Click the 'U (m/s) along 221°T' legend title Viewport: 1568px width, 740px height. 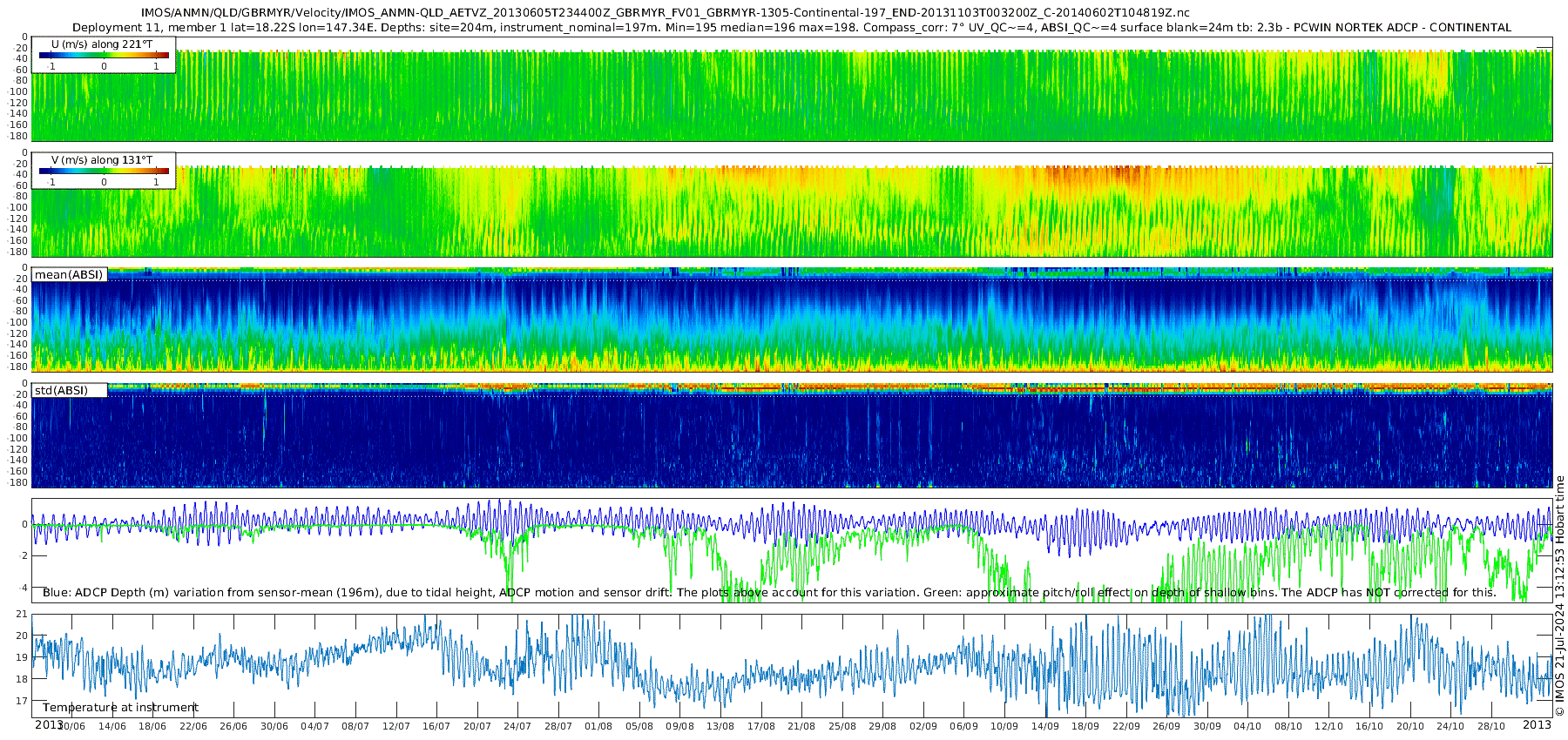tap(102, 44)
